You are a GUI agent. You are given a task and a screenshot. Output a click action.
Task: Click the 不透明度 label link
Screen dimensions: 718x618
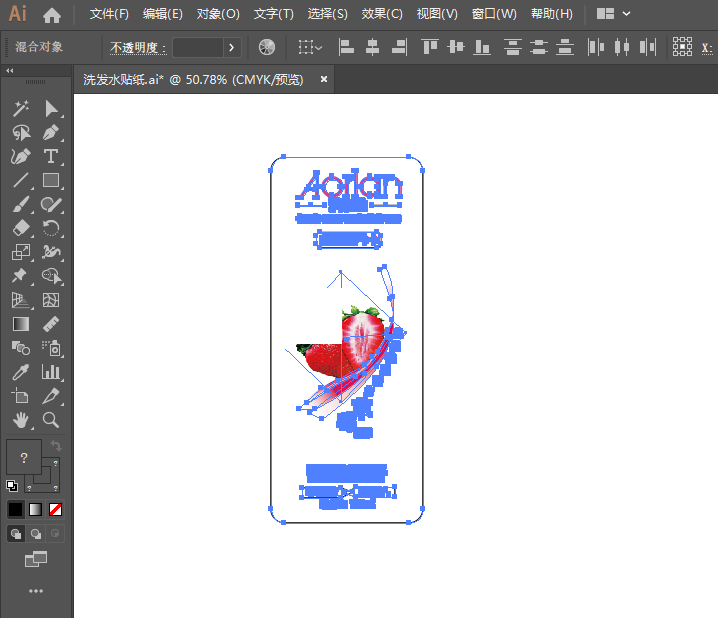pyautogui.click(x=137, y=48)
